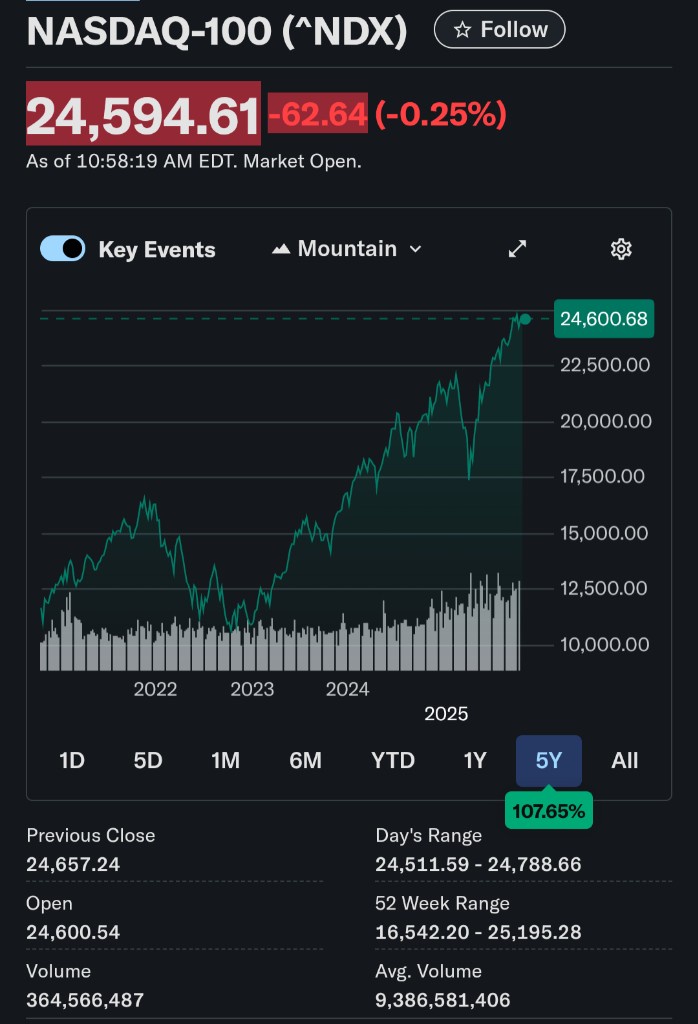Click the mountain icon beside Mountain

281,249
